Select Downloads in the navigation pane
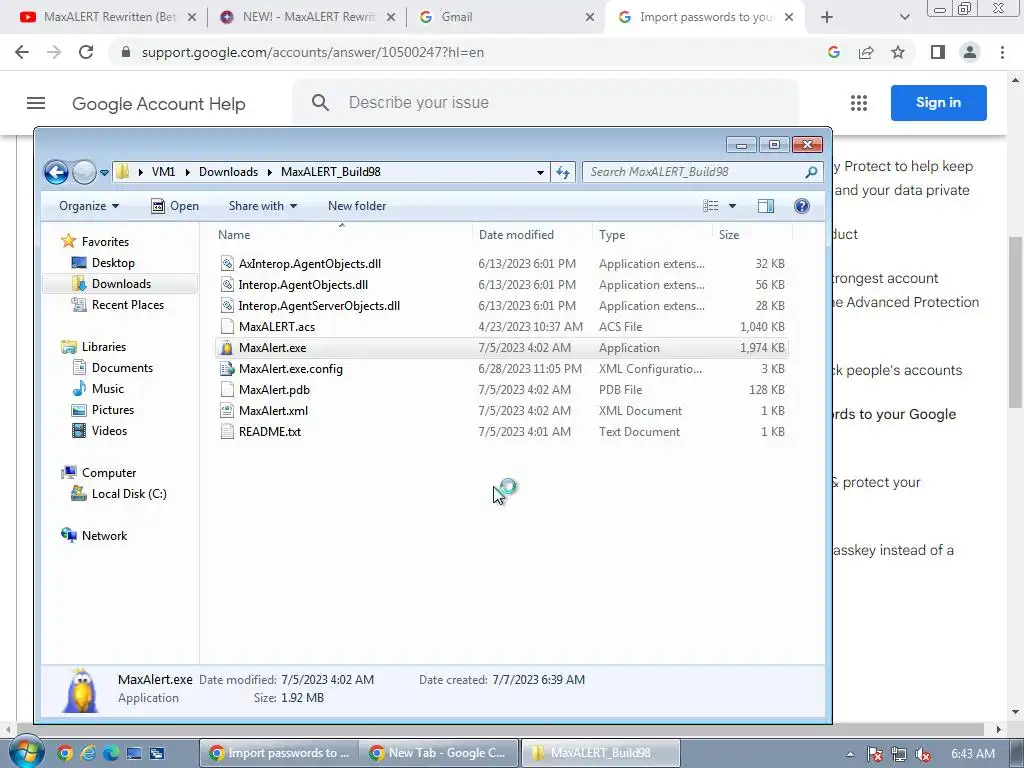 pos(120,283)
